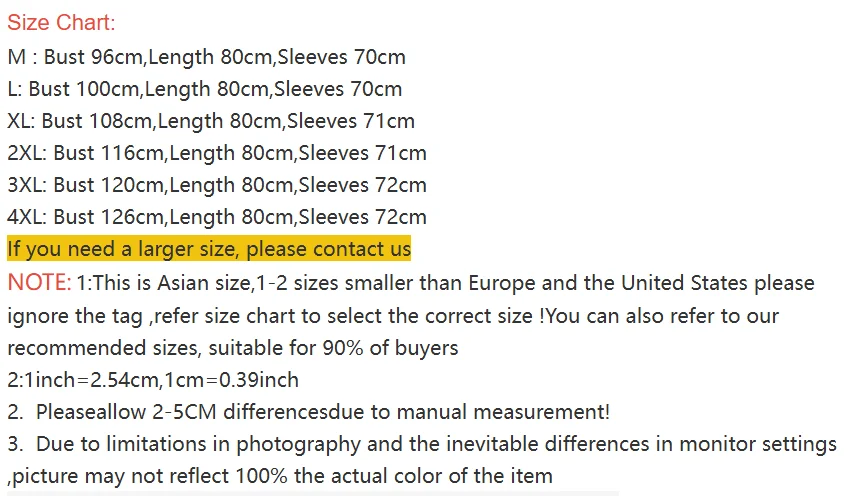Image resolution: width=855 pixels, height=496 pixels.
Task: Click the 4XL size measurements line
Action: click(216, 217)
